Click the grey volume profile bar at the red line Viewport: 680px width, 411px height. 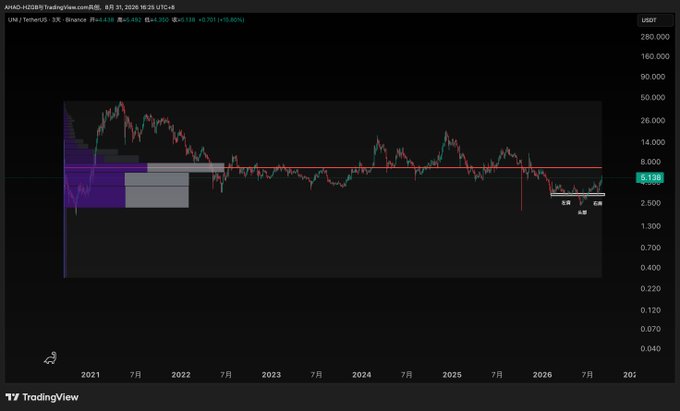(186, 167)
